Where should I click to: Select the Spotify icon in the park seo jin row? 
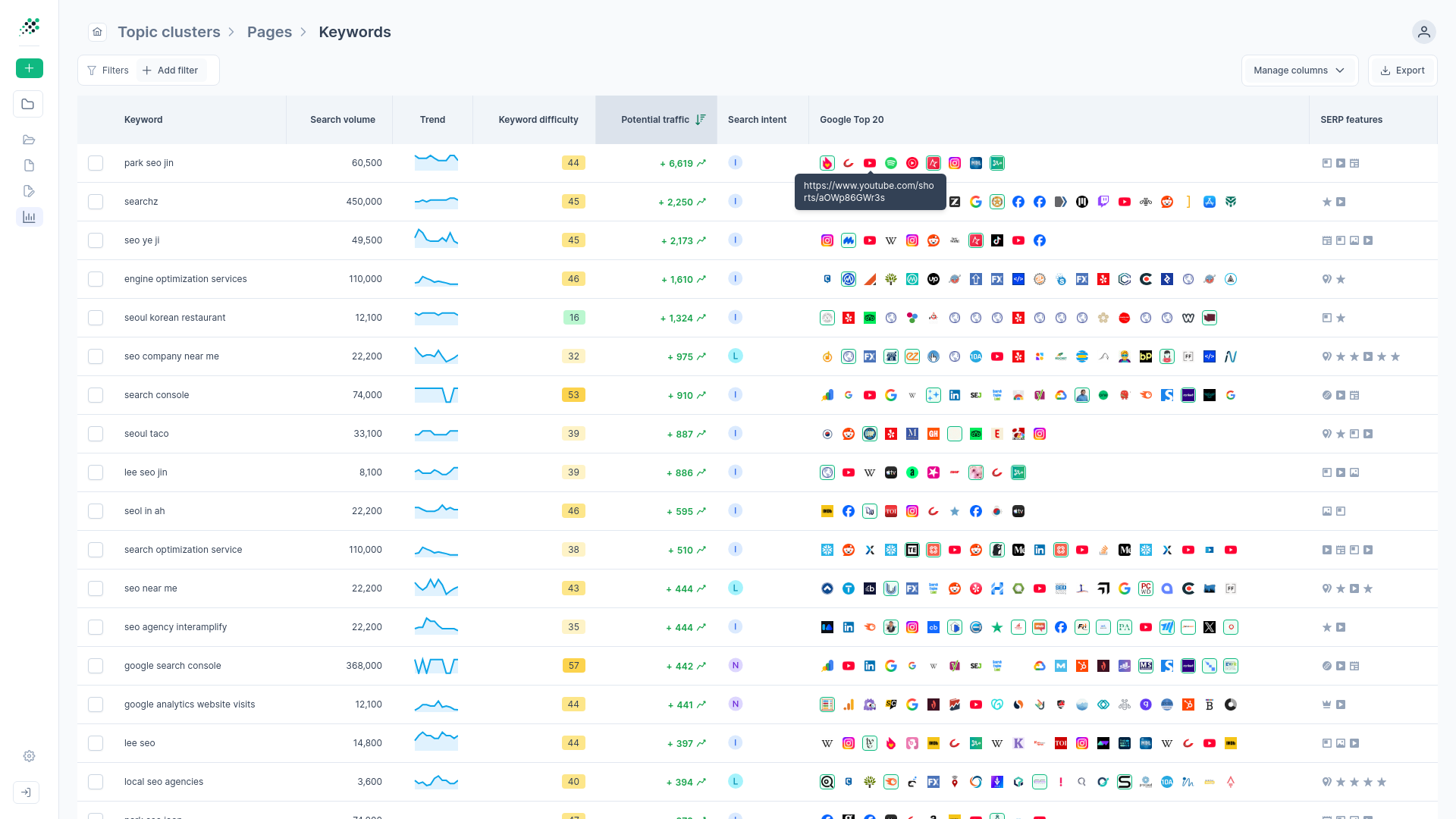(891, 163)
